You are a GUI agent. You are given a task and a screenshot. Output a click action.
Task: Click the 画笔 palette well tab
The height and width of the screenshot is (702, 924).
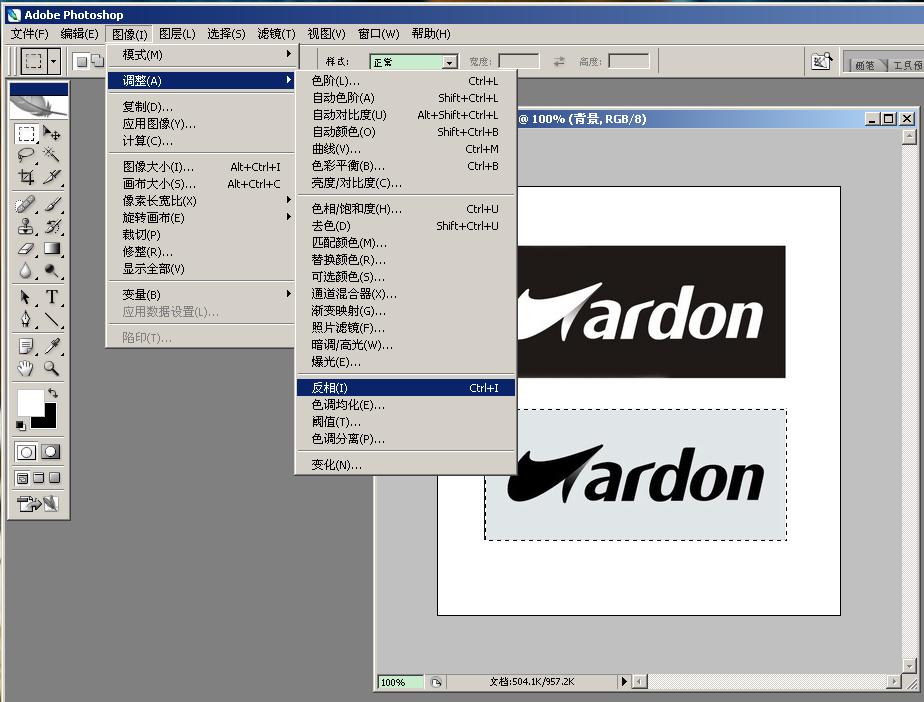coord(866,64)
